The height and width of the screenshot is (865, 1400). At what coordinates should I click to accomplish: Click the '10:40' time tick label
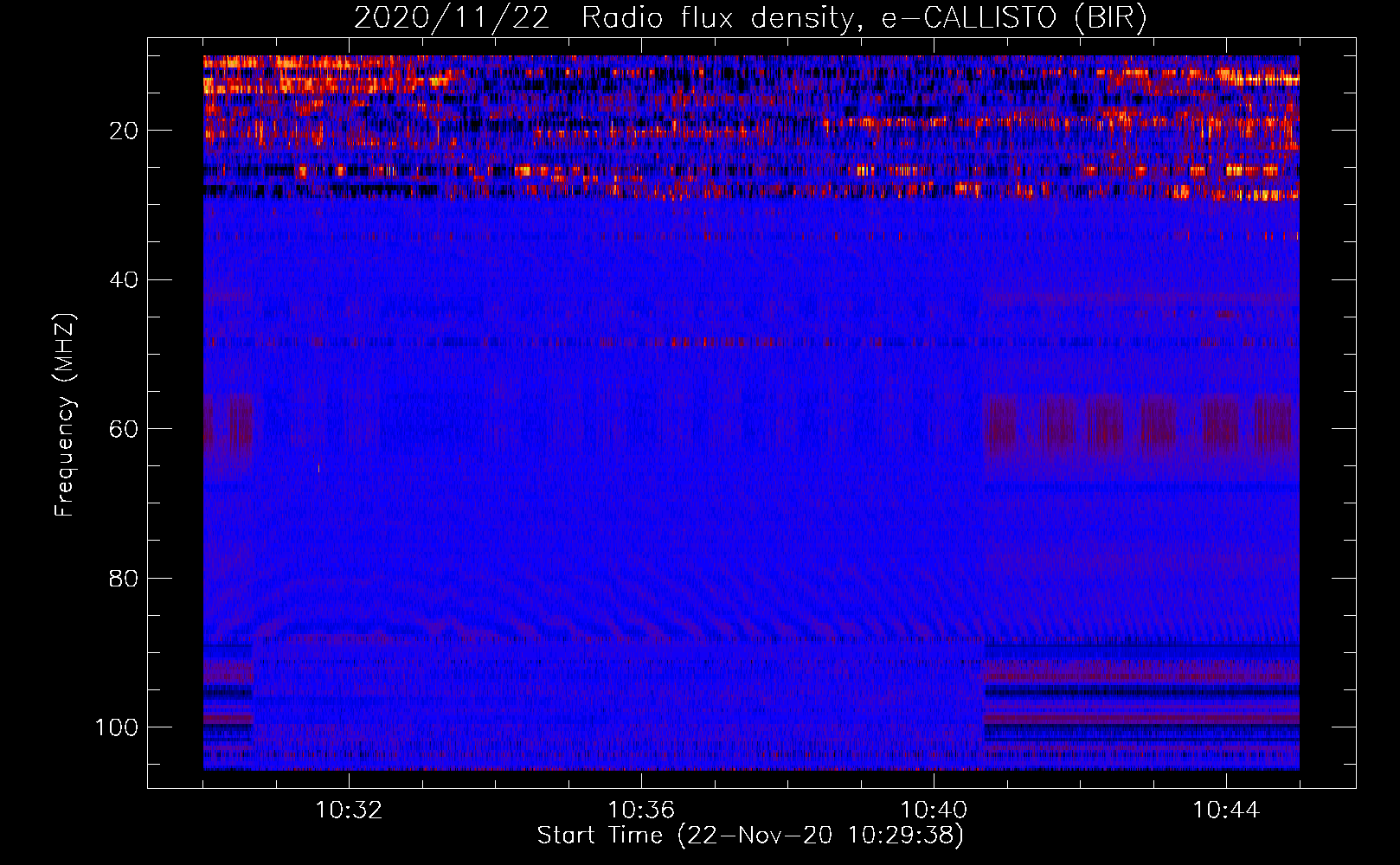[x=934, y=810]
